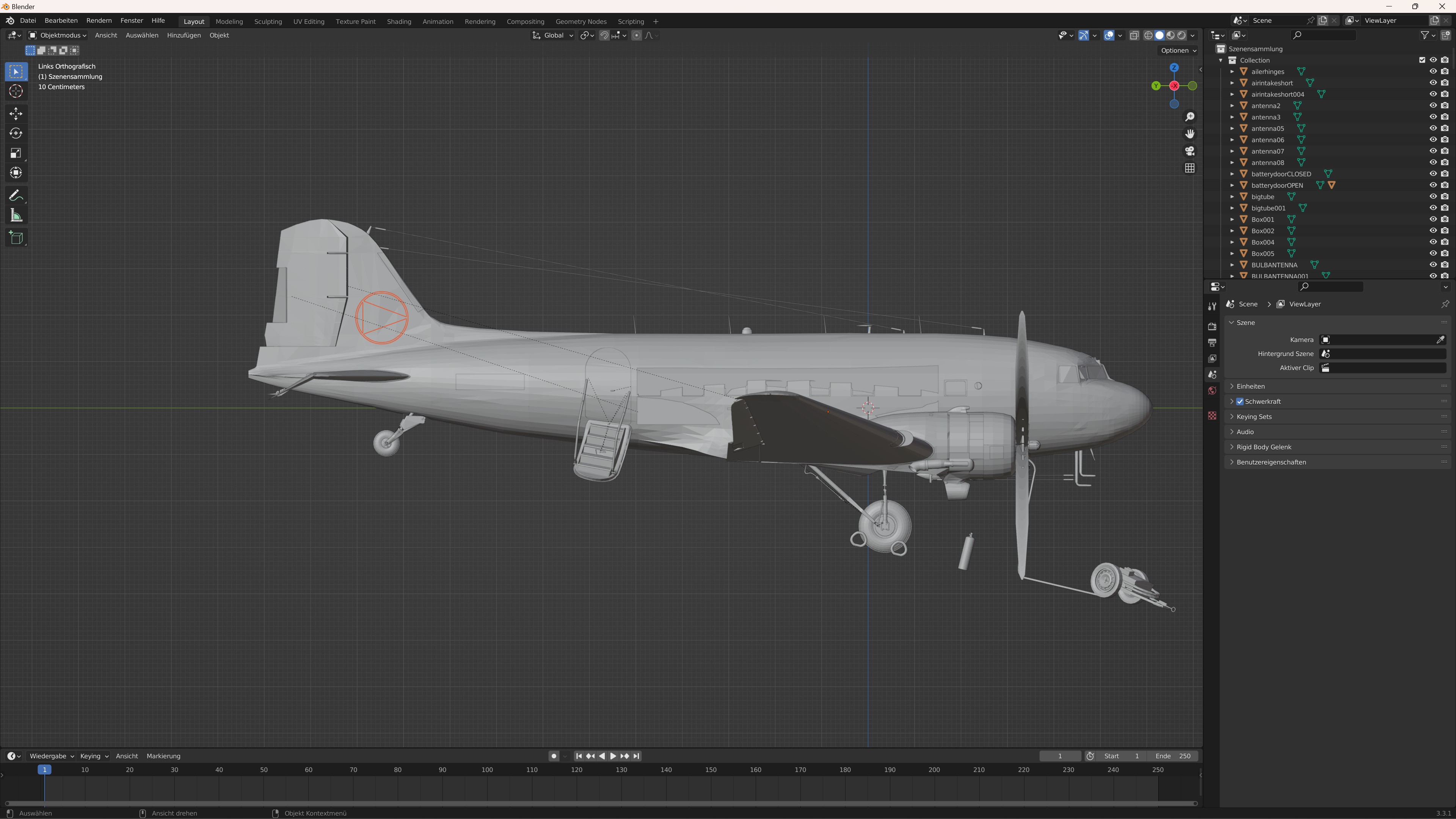Image resolution: width=1456 pixels, height=819 pixels.
Task: Toggle Collection exclude checkbox
Action: (1422, 60)
